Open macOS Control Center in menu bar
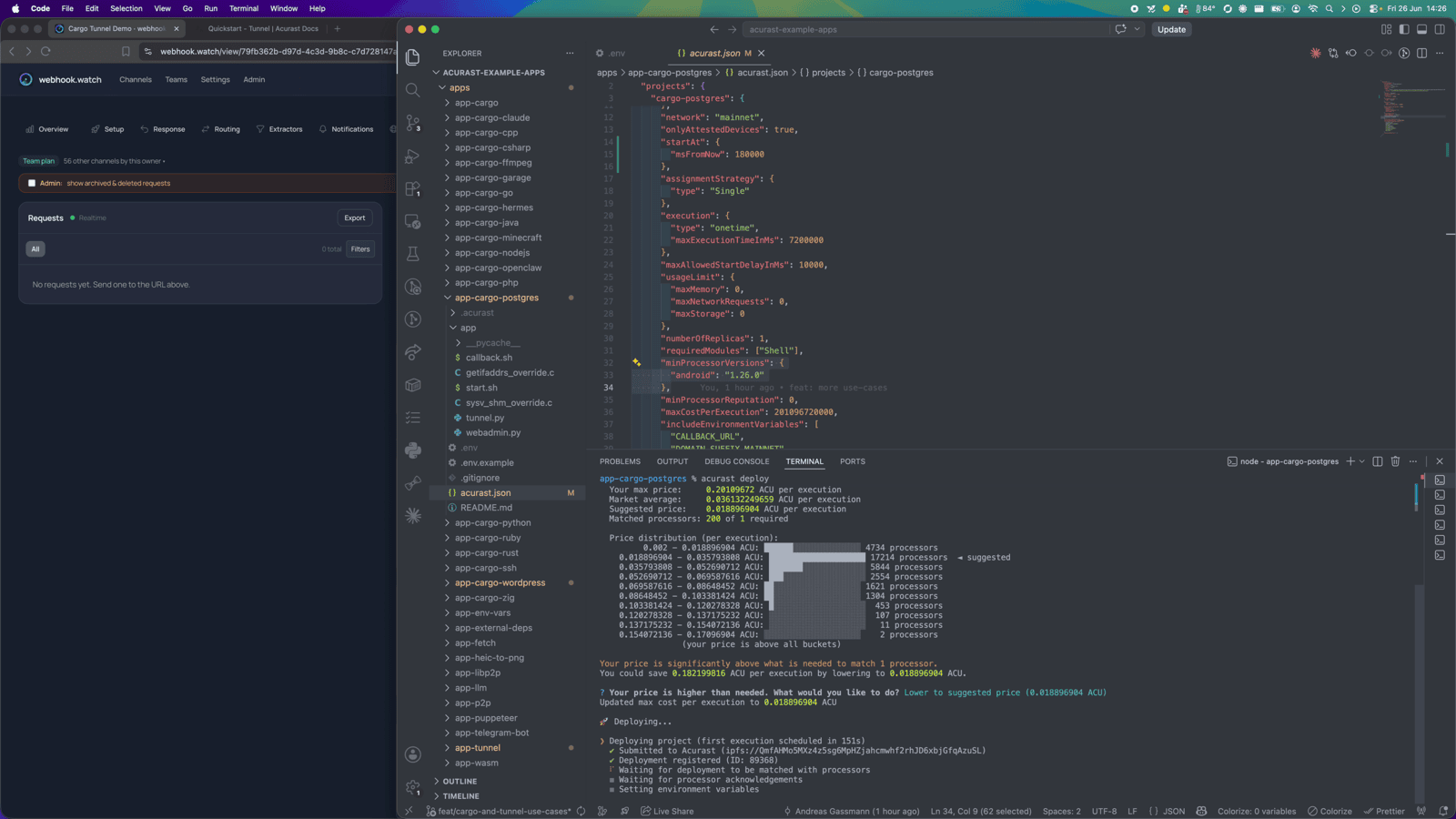 pos(1374,8)
